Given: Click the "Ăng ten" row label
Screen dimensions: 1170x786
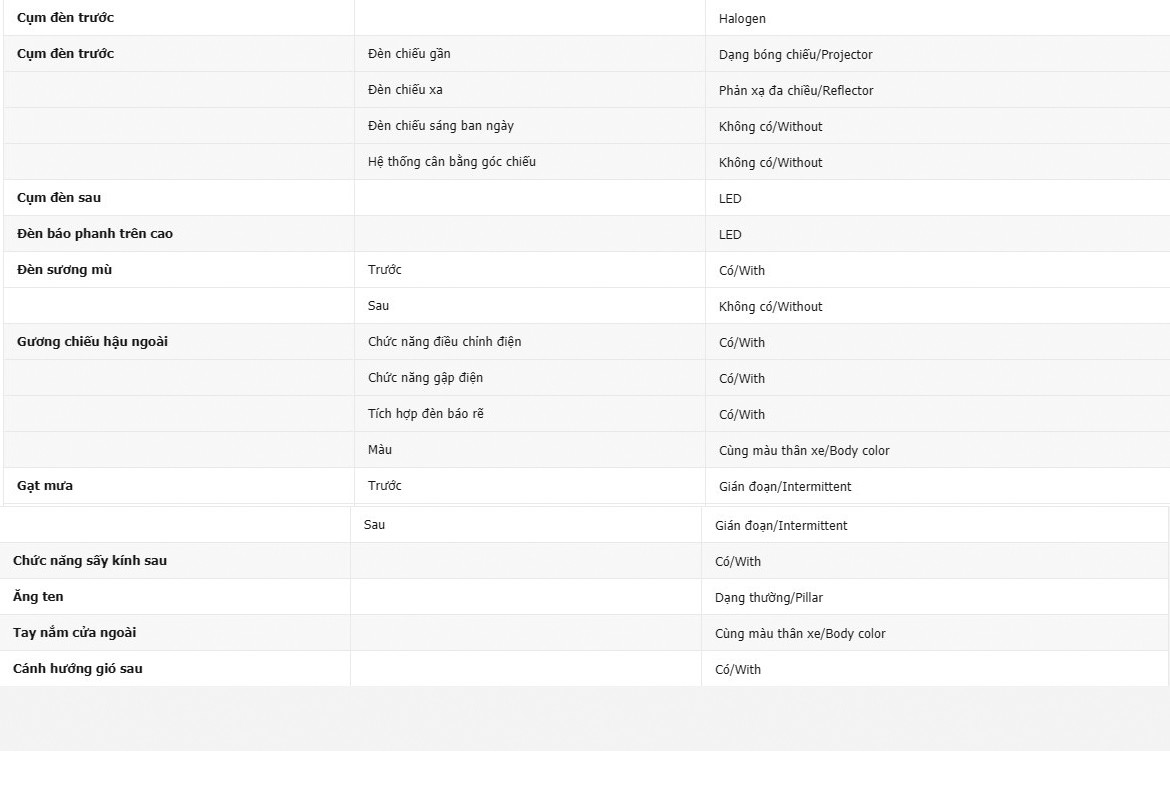Looking at the screenshot, I should pos(38,597).
